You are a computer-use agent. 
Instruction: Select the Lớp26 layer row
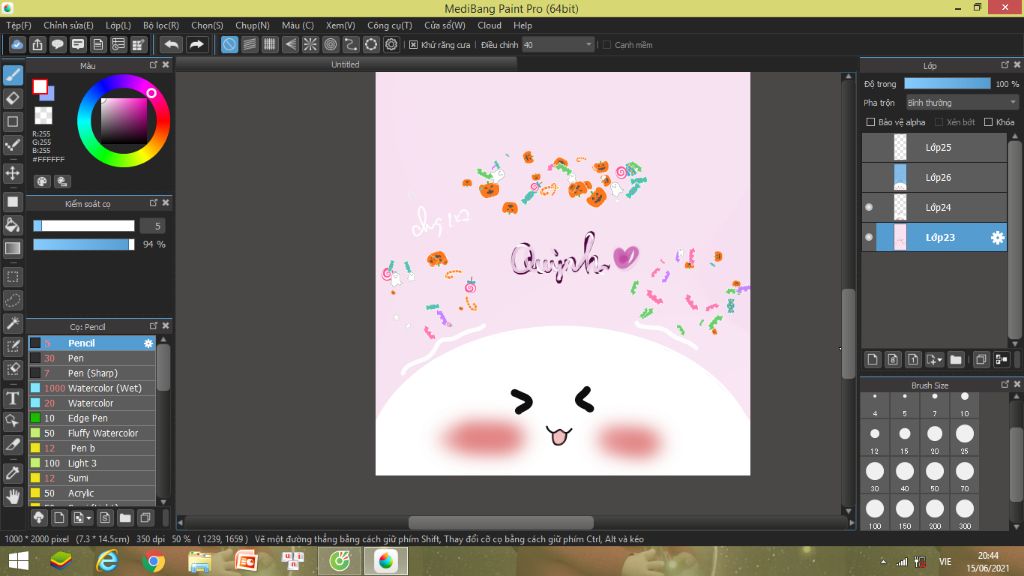935,178
